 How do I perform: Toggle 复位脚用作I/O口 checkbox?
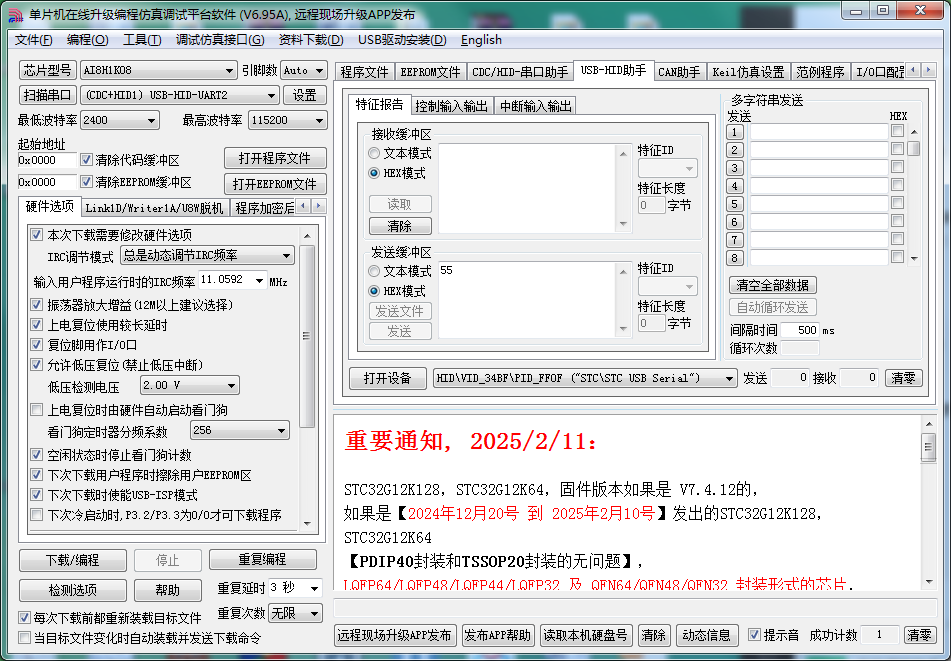point(36,344)
